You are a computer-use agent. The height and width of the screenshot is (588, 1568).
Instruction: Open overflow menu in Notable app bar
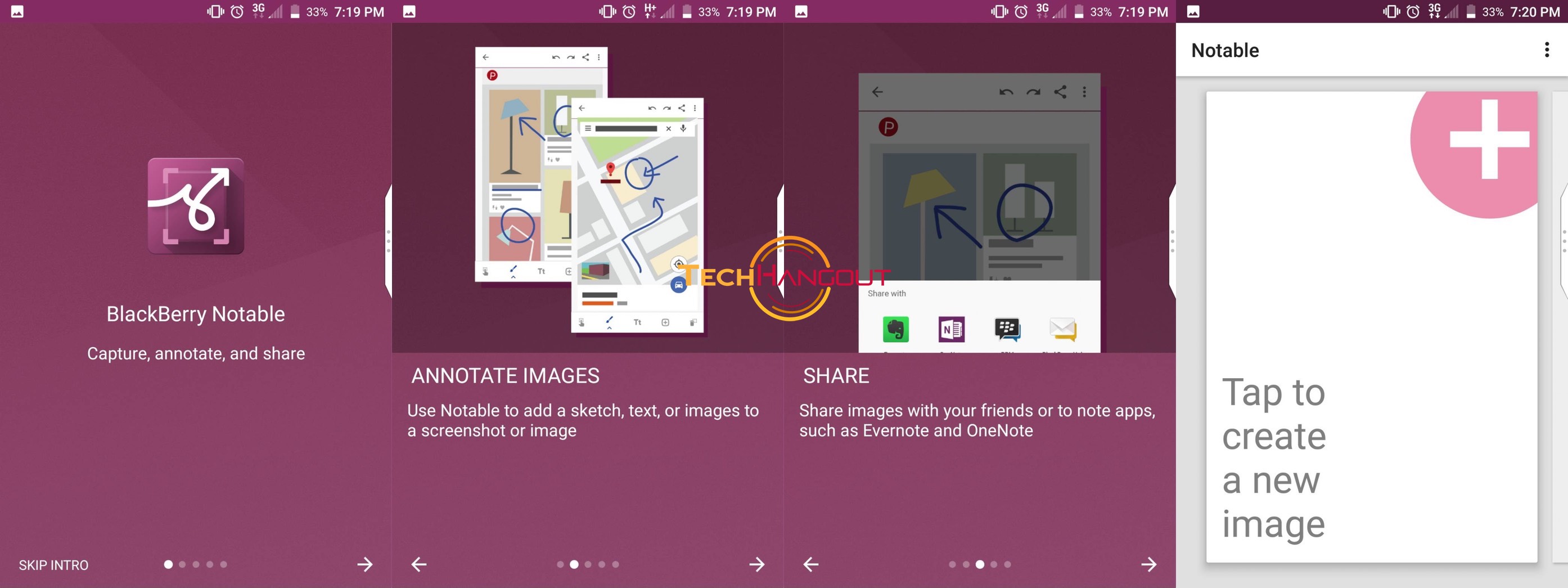coord(1547,50)
